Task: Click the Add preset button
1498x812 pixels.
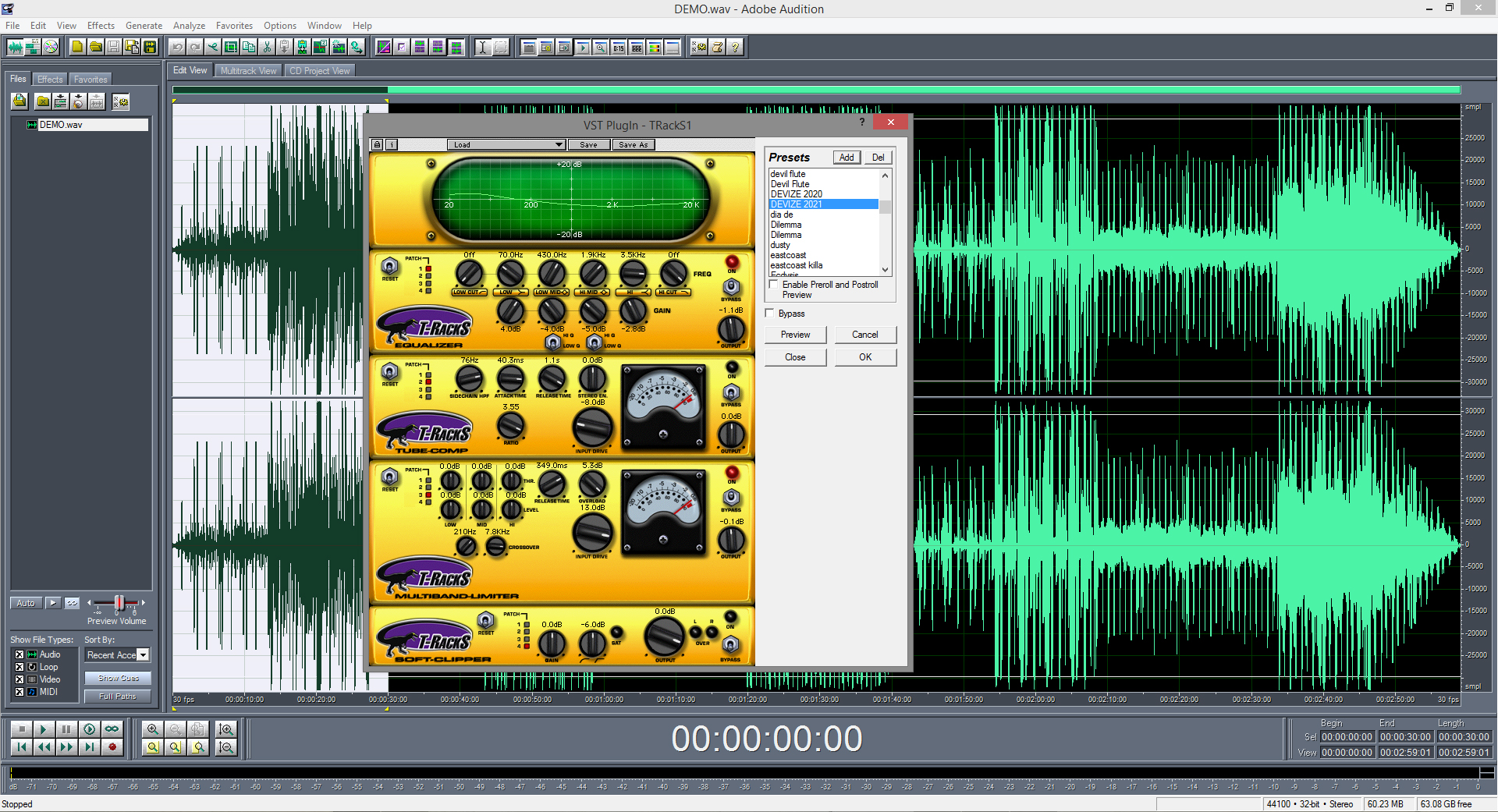Action: tap(847, 158)
